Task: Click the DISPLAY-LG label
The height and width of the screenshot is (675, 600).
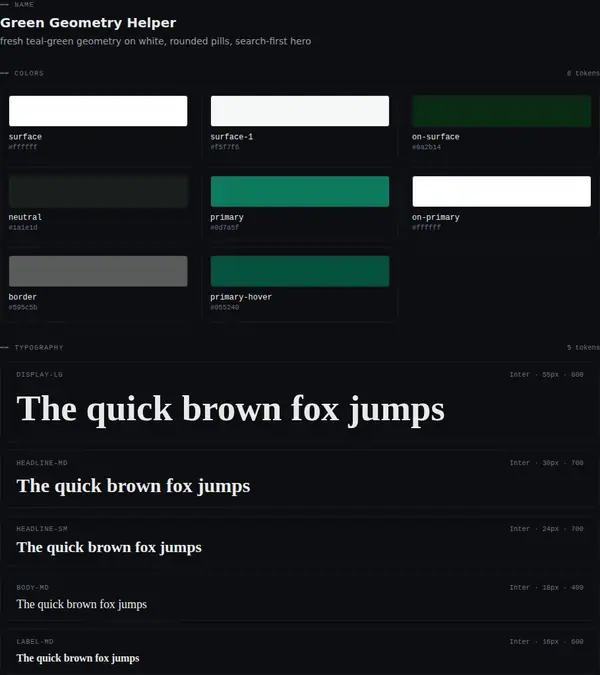Action: (x=40, y=375)
